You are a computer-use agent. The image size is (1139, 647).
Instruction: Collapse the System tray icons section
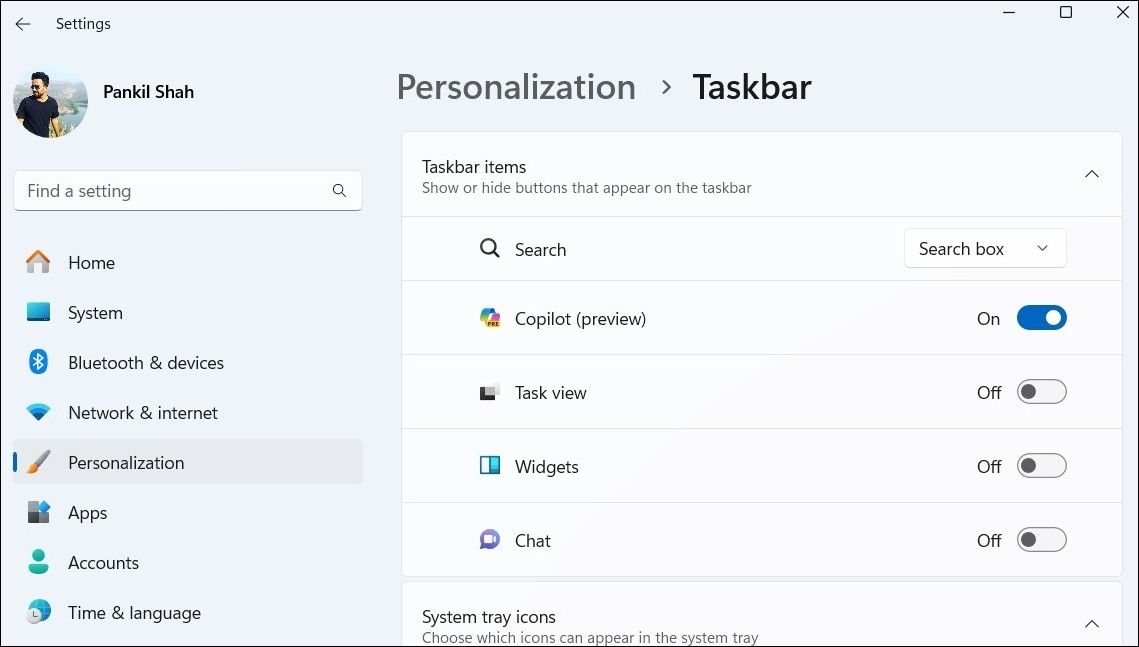point(1092,623)
